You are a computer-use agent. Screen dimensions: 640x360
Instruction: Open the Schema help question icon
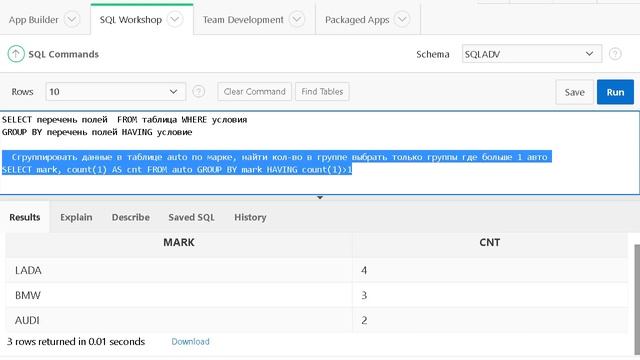click(x=615, y=54)
